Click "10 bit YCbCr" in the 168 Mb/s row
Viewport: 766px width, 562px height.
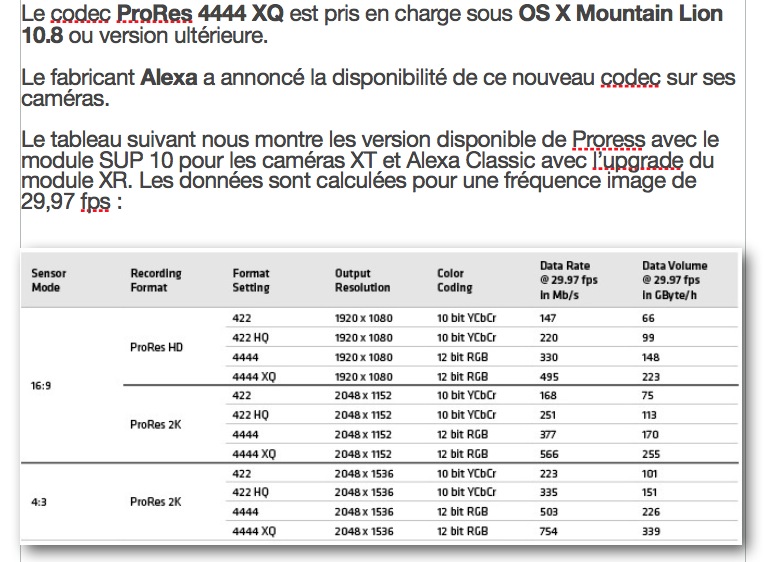pos(467,395)
